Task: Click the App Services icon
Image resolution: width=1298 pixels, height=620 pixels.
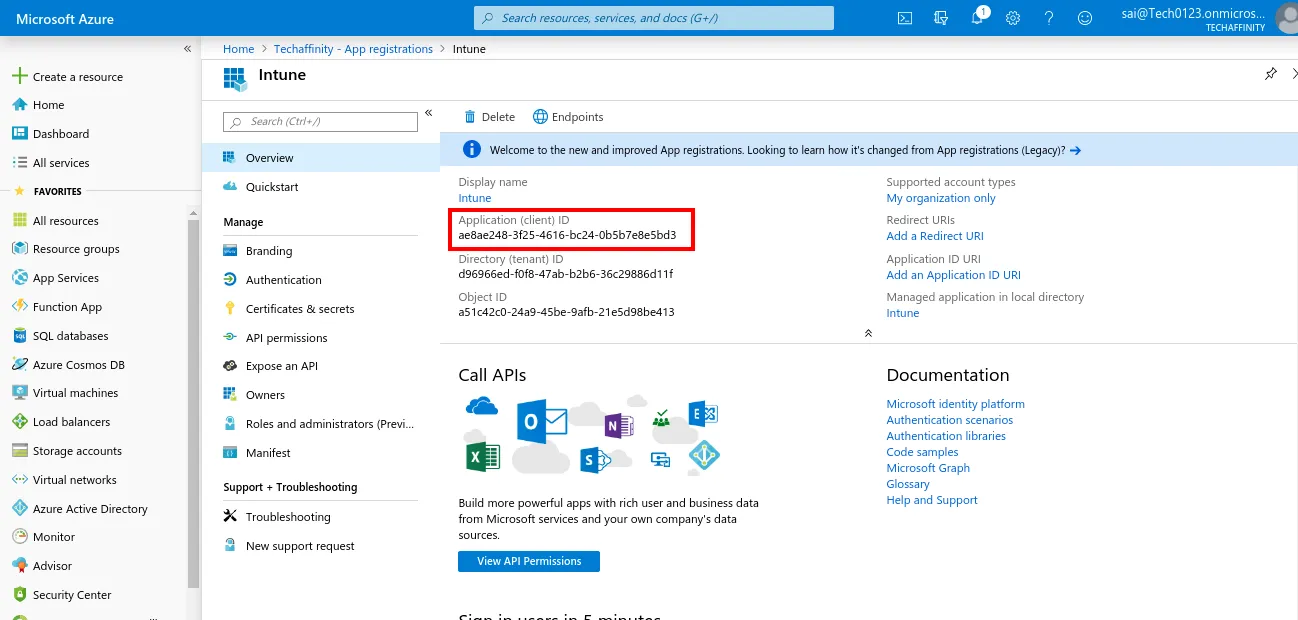Action: [19, 278]
